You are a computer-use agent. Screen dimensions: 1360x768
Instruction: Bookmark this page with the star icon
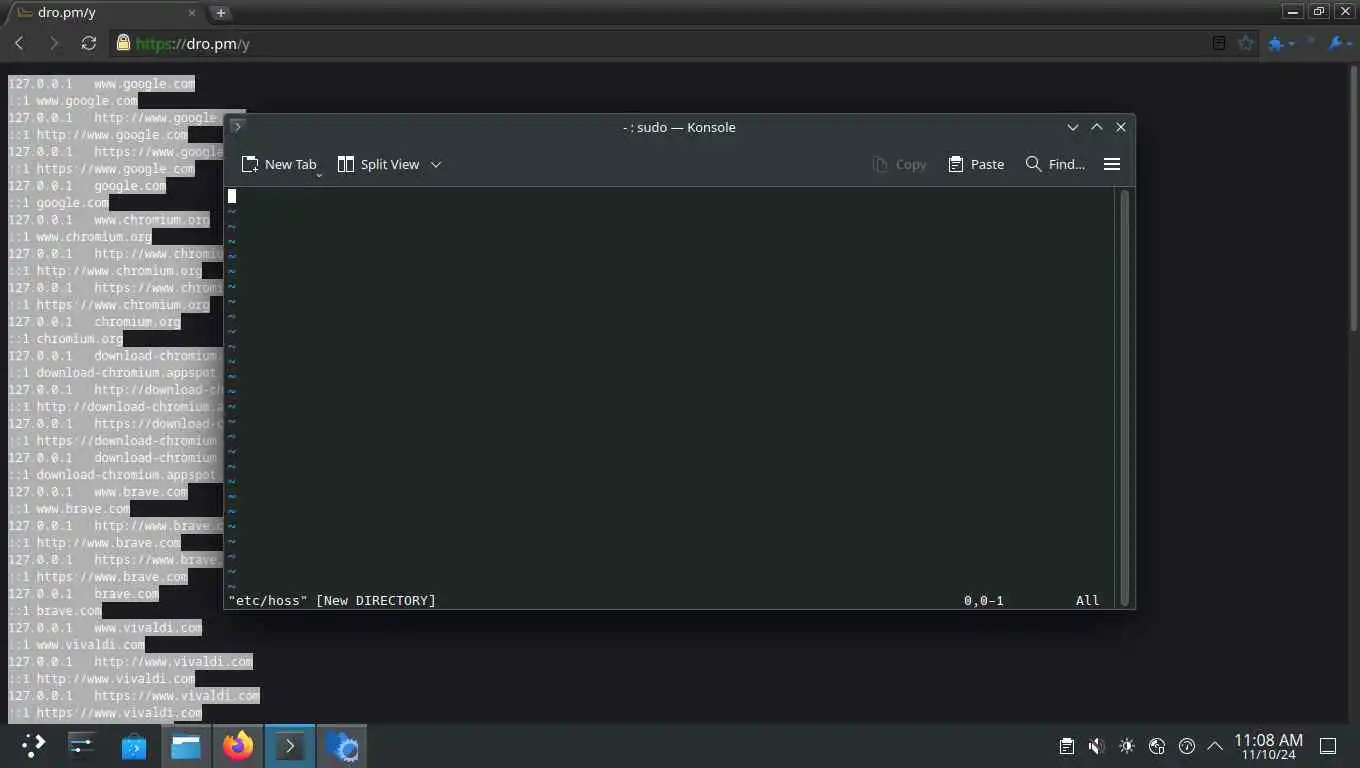click(x=1246, y=43)
